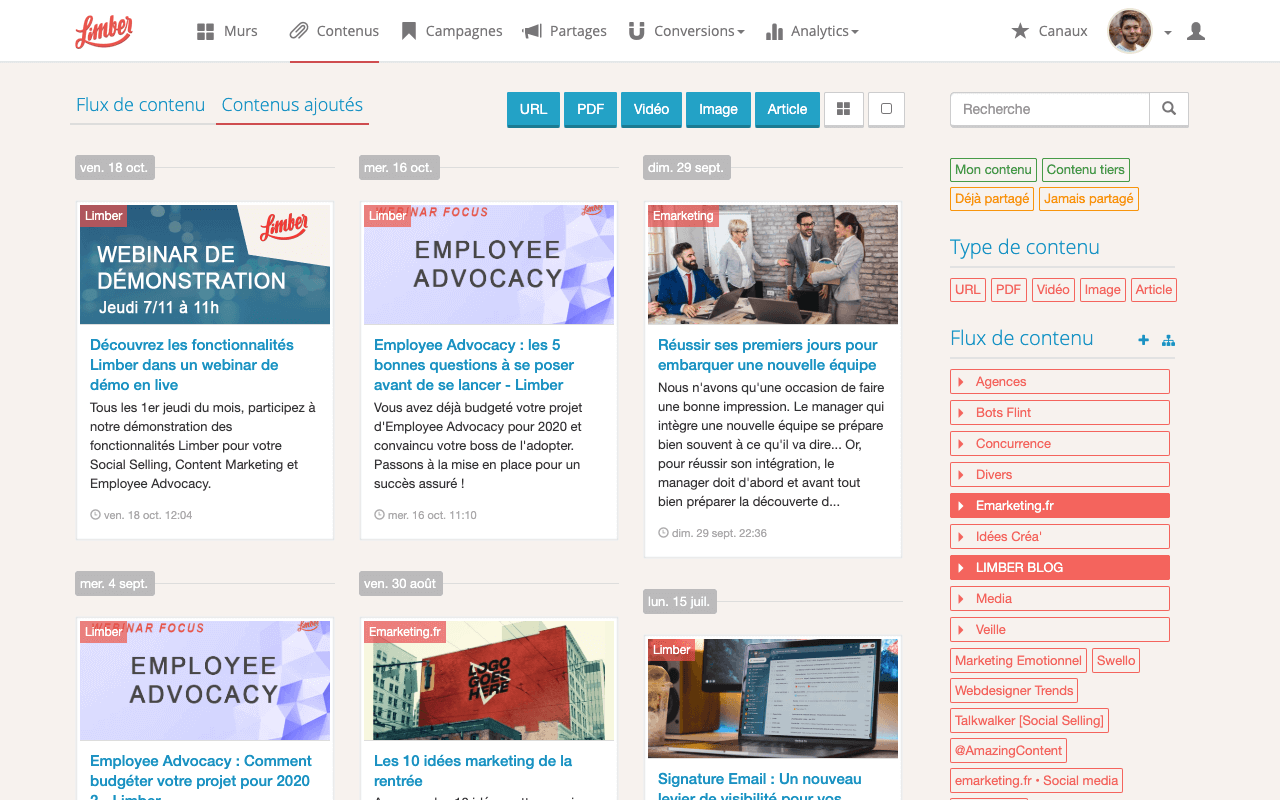Add content with URL button
Viewport: 1280px width, 800px height.
pos(533,109)
